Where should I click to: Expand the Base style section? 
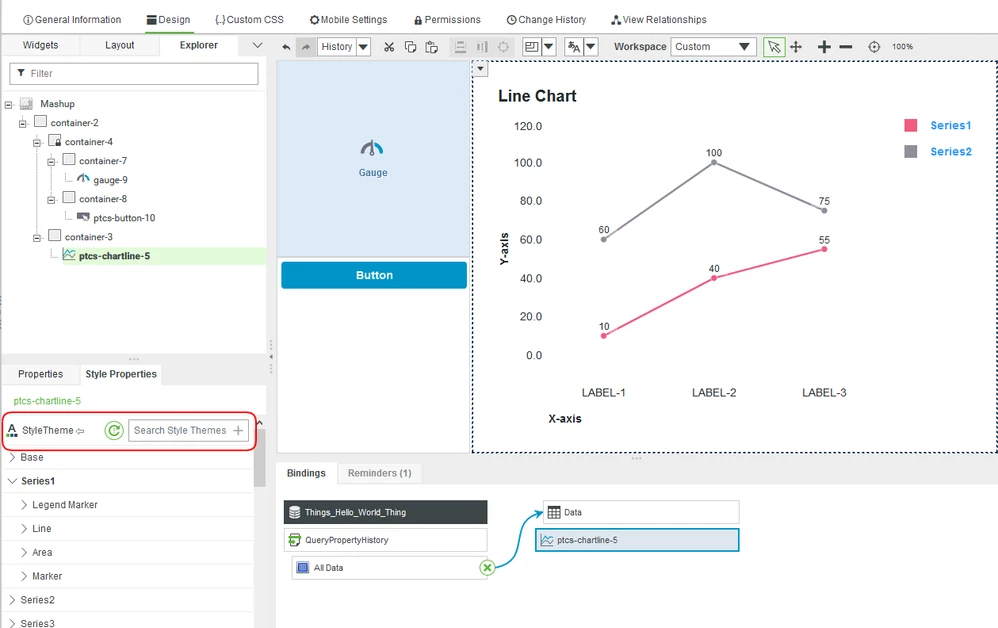(x=12, y=457)
